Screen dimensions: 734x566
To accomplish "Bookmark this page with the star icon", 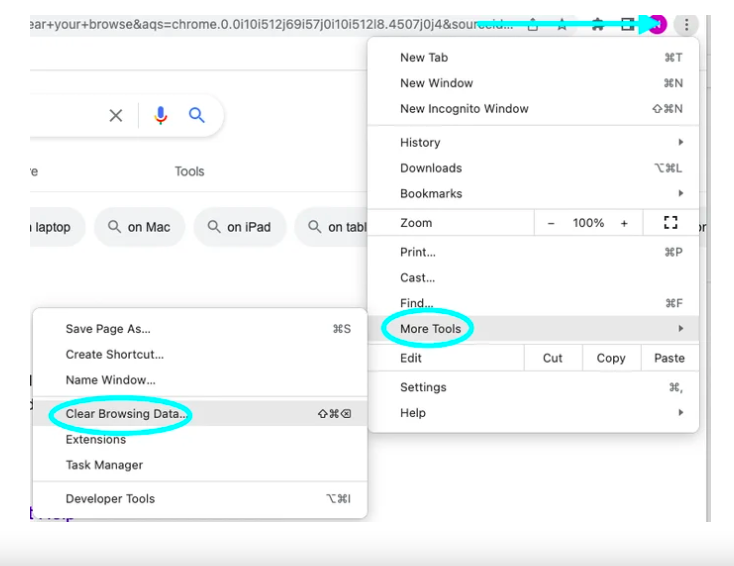I will (562, 24).
